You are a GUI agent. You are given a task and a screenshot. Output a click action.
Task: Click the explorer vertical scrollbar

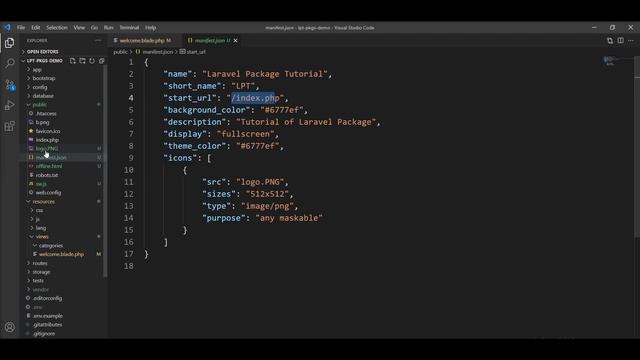[x=105, y=171]
